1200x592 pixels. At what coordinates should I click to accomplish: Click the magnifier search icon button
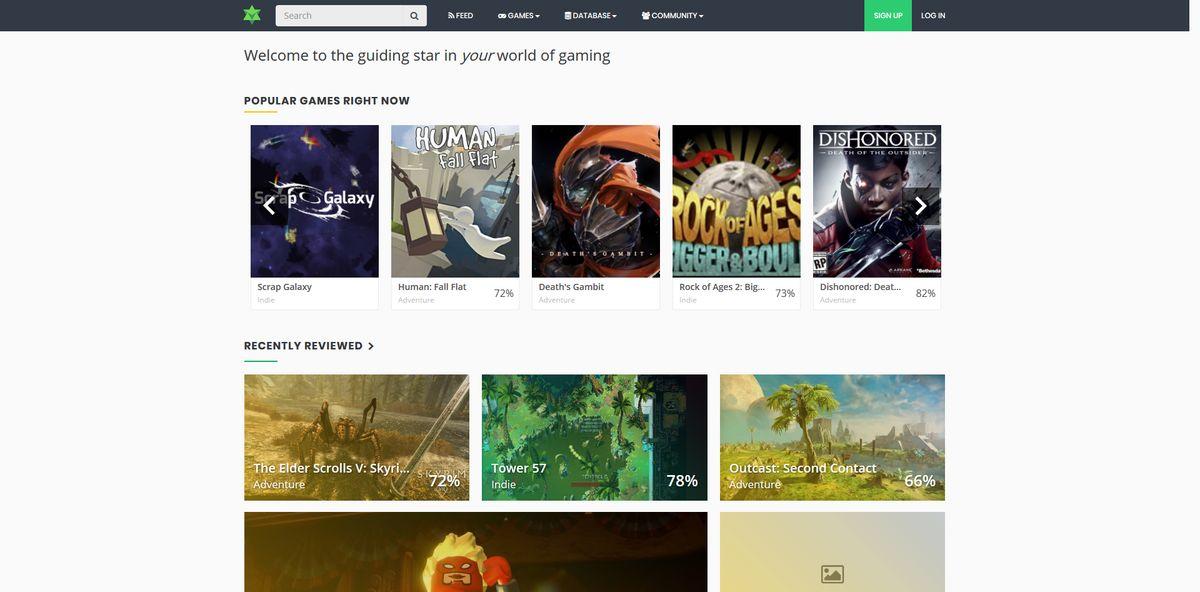click(414, 16)
